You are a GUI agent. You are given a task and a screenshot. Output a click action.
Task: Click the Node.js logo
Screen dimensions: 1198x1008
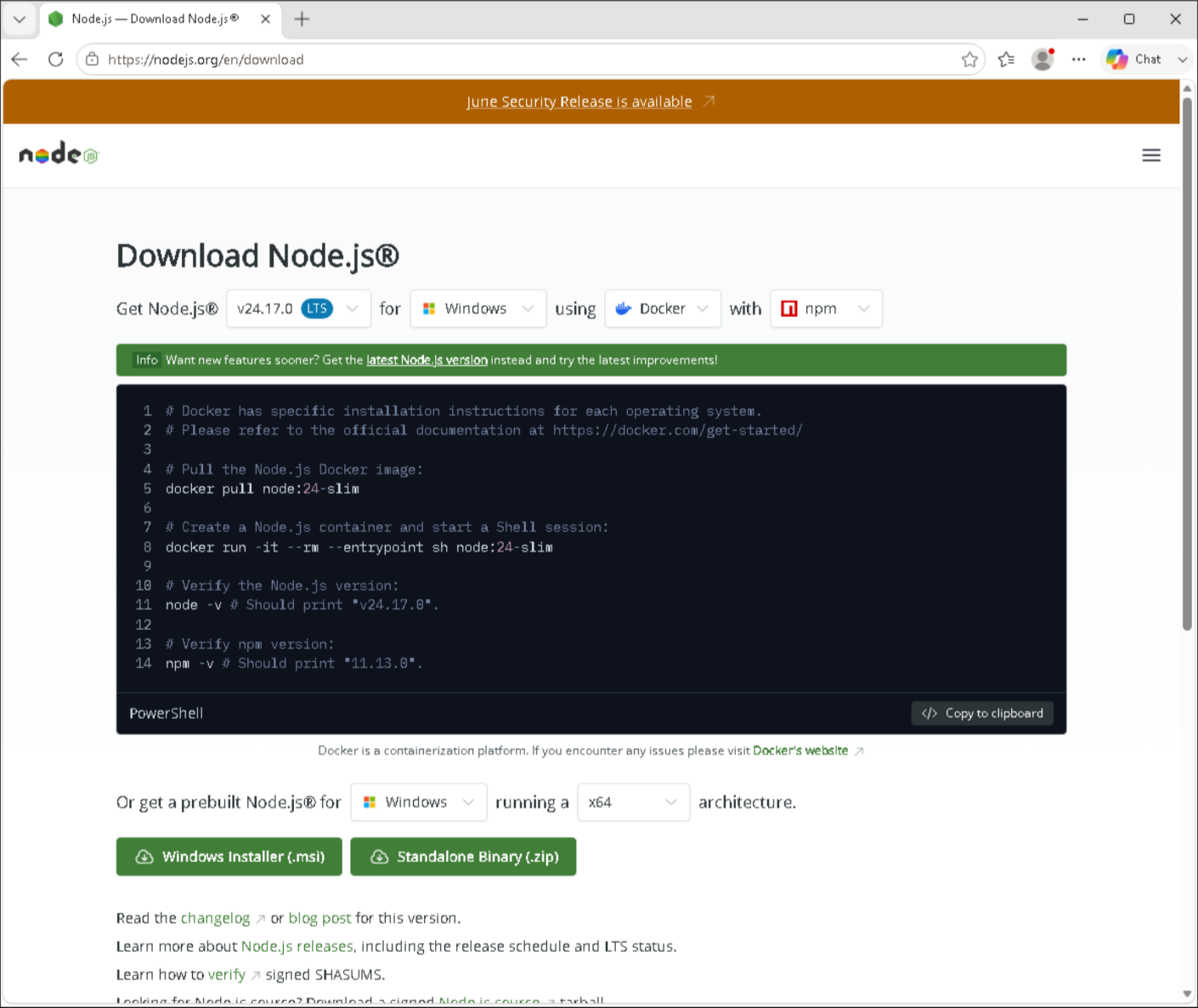coord(59,155)
